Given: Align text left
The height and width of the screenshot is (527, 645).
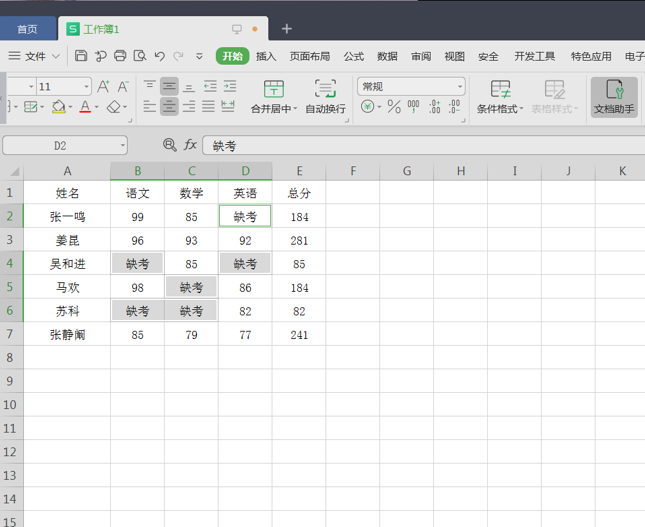Looking at the screenshot, I should [x=149, y=107].
